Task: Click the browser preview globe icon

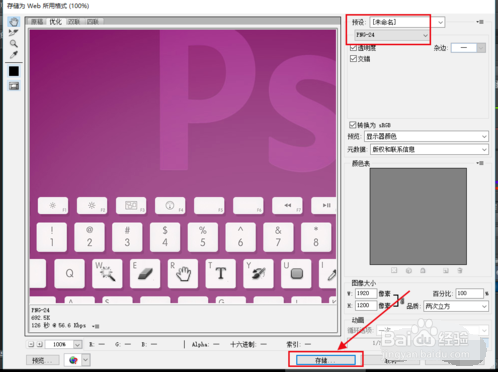Action: [x=73, y=360]
